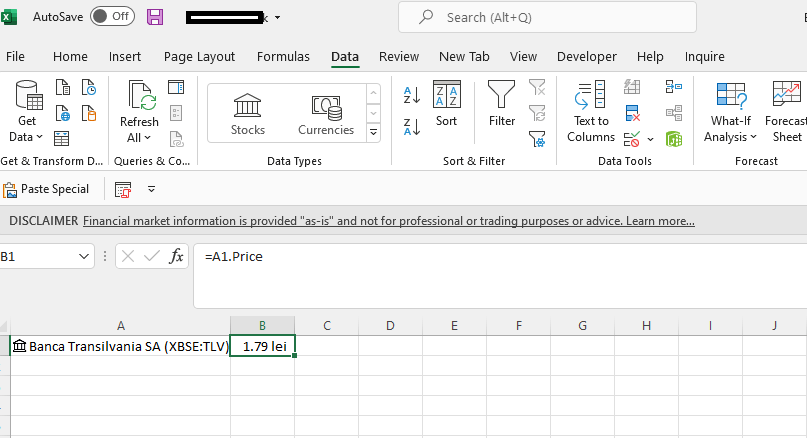This screenshot has height=438, width=807.
Task: Select column C header
Action: click(x=326, y=326)
